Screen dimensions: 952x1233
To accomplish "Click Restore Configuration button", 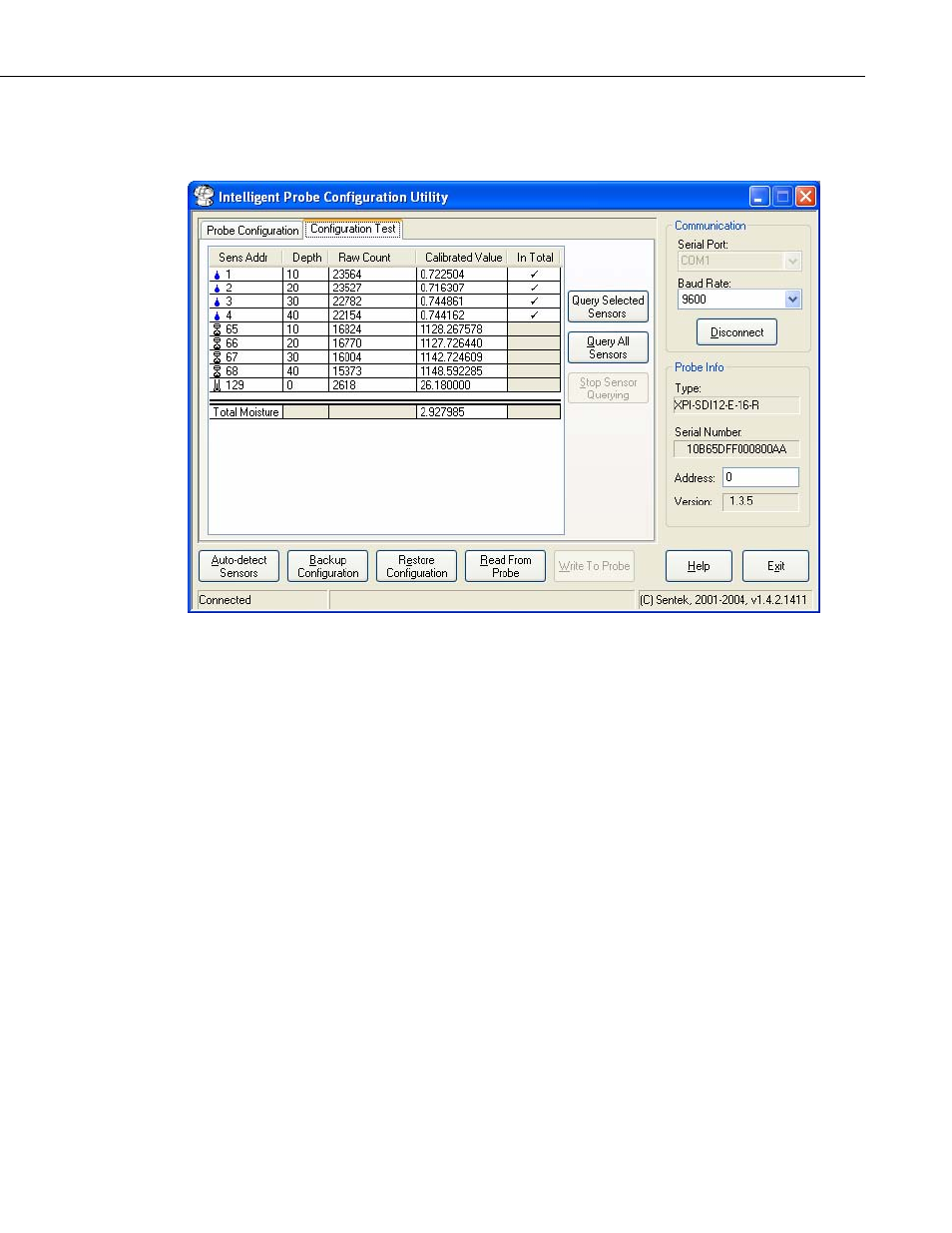I will [416, 566].
